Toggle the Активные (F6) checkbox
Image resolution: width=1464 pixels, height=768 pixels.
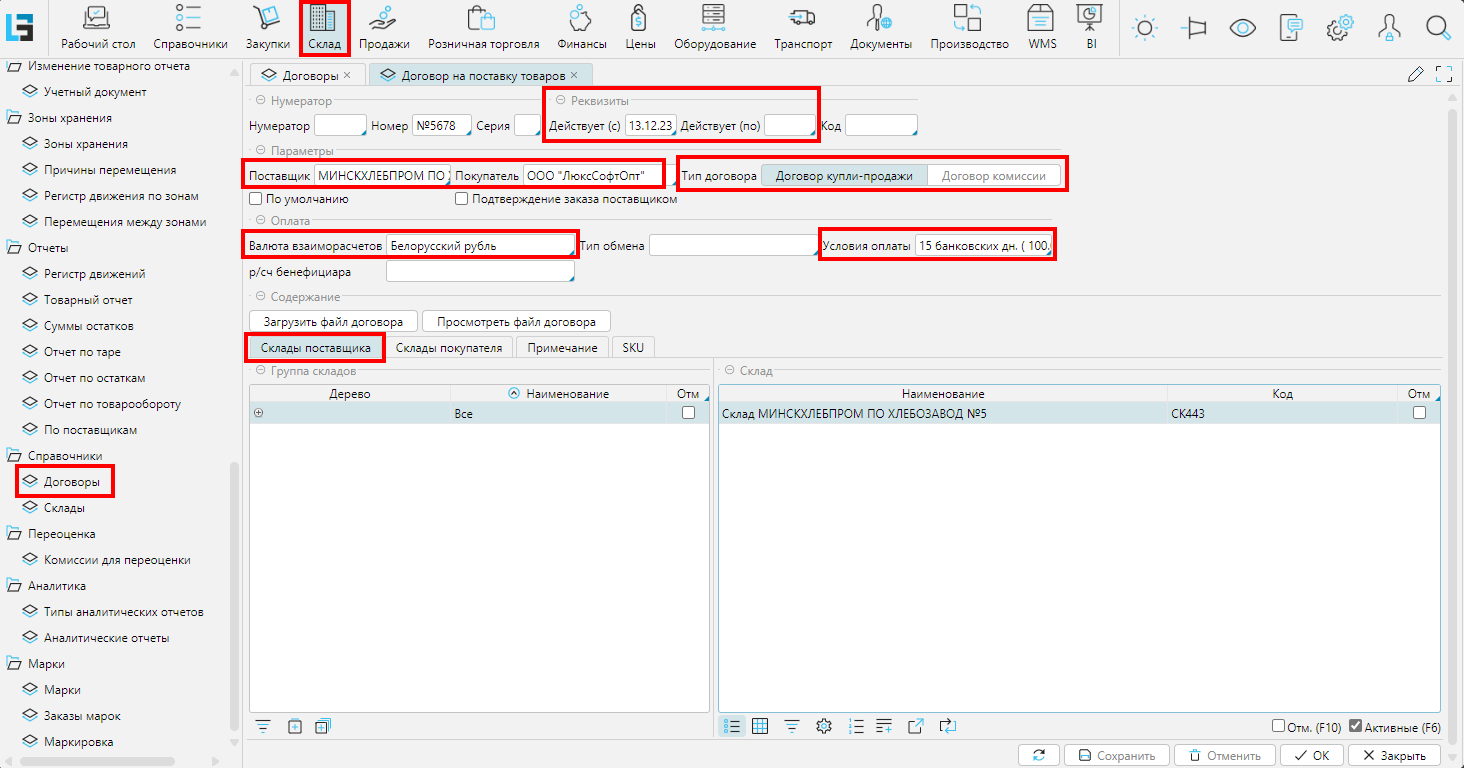click(x=1356, y=727)
